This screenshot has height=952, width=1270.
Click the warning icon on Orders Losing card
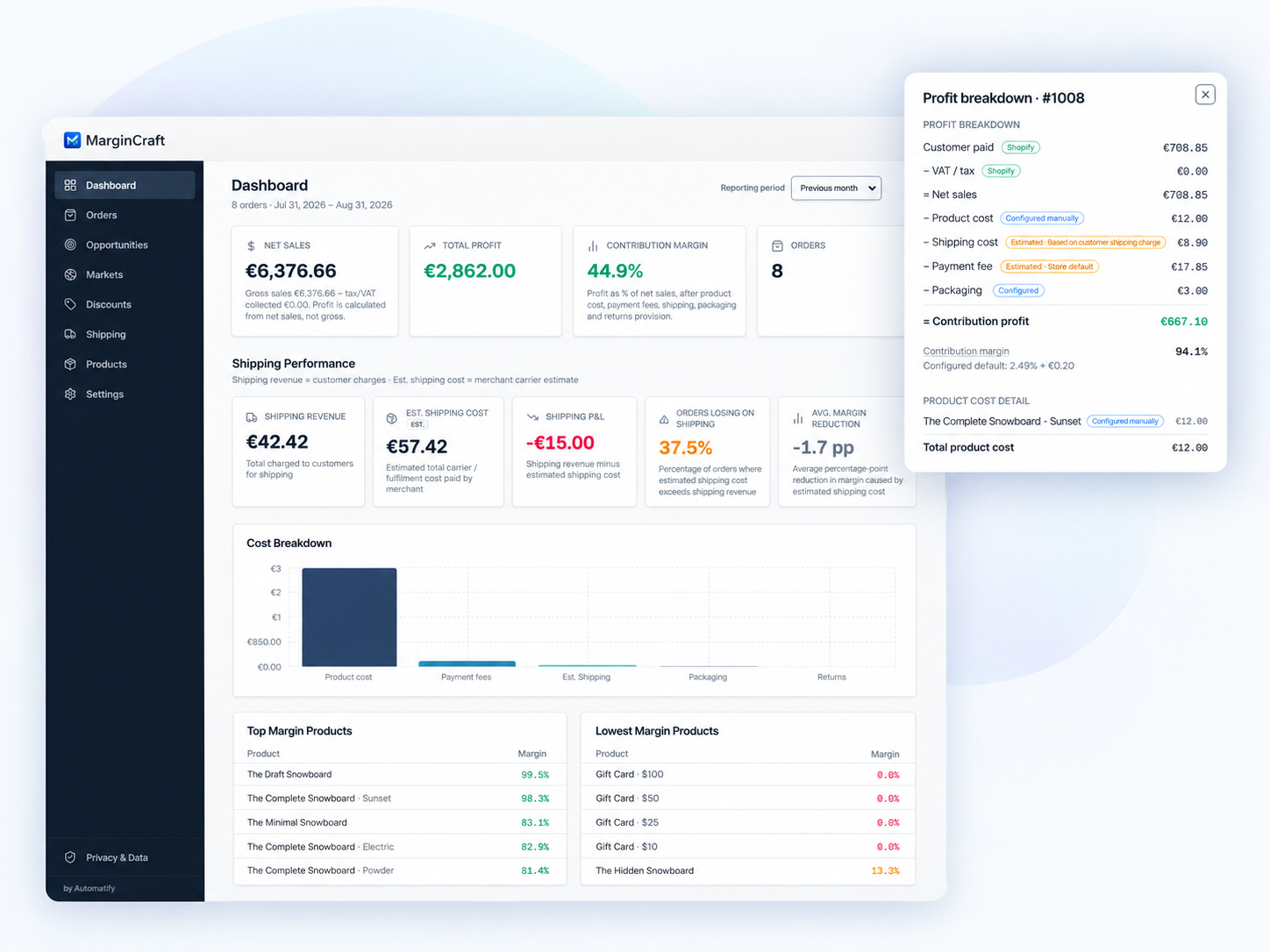click(664, 419)
